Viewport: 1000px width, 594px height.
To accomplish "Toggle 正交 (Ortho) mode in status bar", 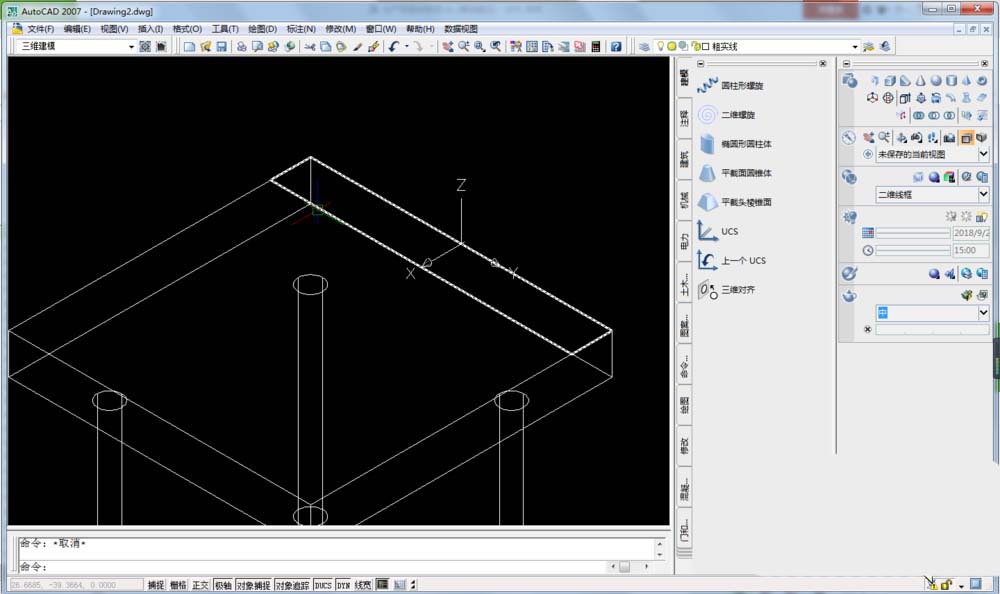I will (199, 585).
